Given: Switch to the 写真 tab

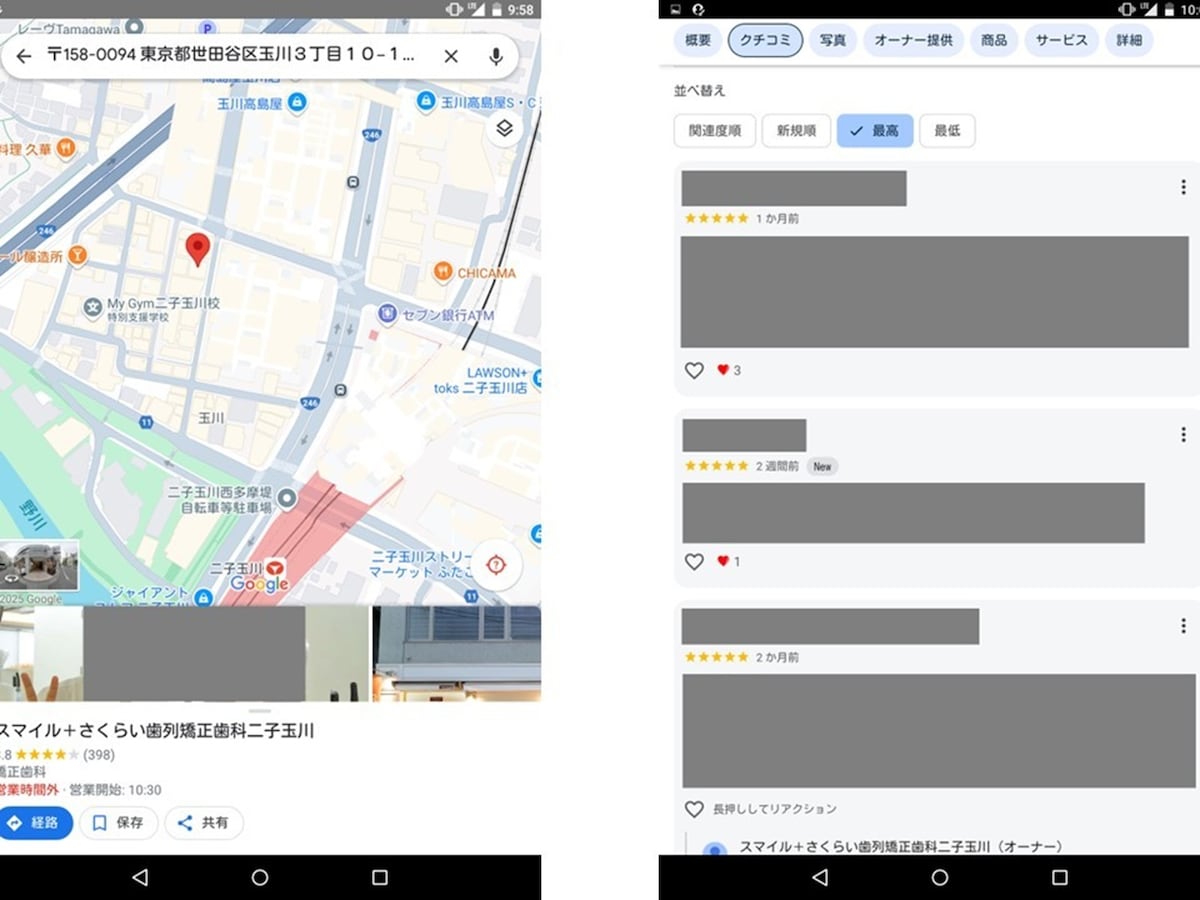Looking at the screenshot, I should (x=832, y=41).
